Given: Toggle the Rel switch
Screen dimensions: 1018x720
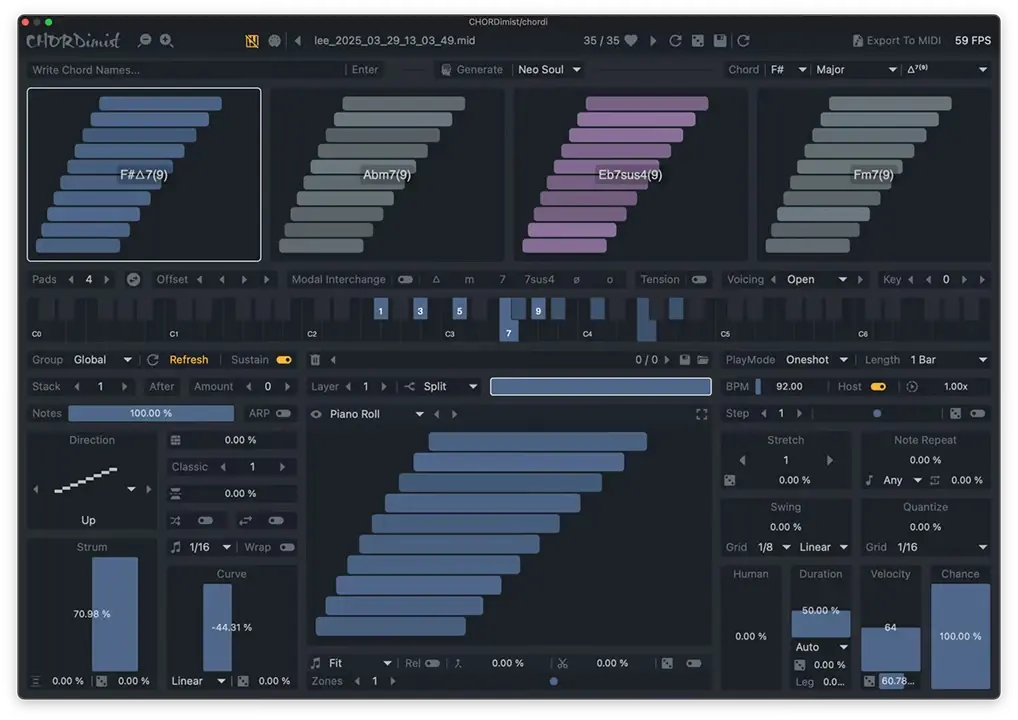Looking at the screenshot, I should [432, 664].
